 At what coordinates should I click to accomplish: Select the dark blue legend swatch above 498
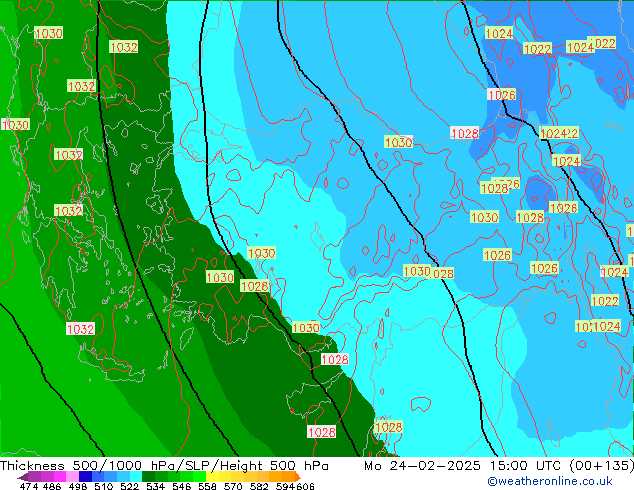point(85,476)
